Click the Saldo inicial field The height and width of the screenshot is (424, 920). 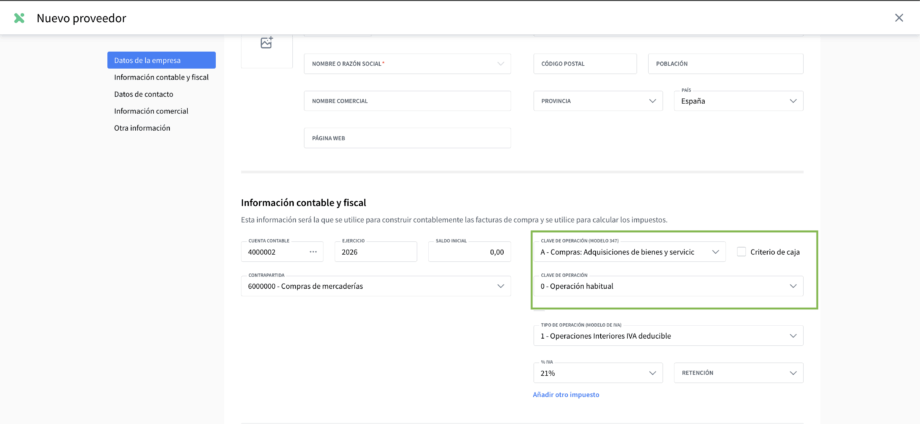pyautogui.click(x=469, y=252)
